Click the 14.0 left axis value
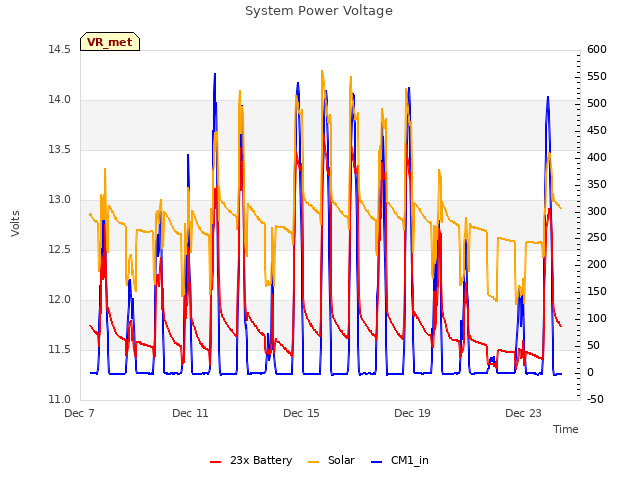This screenshot has height=480, width=640. pos(59,100)
